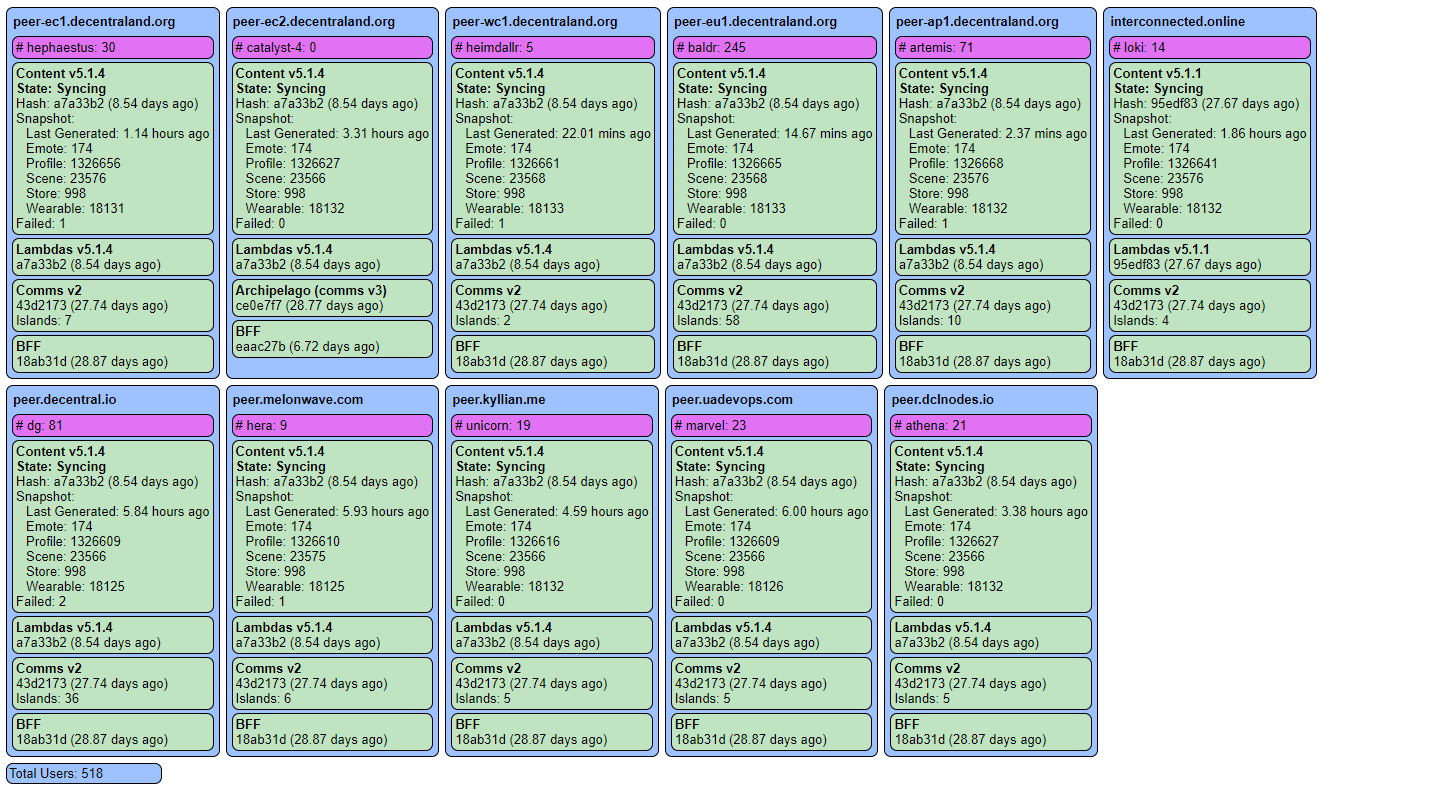Click 'Last Generated: 6.00 hours ago'
Image resolution: width=1429 pixels, height=807 pixels.
click(777, 511)
